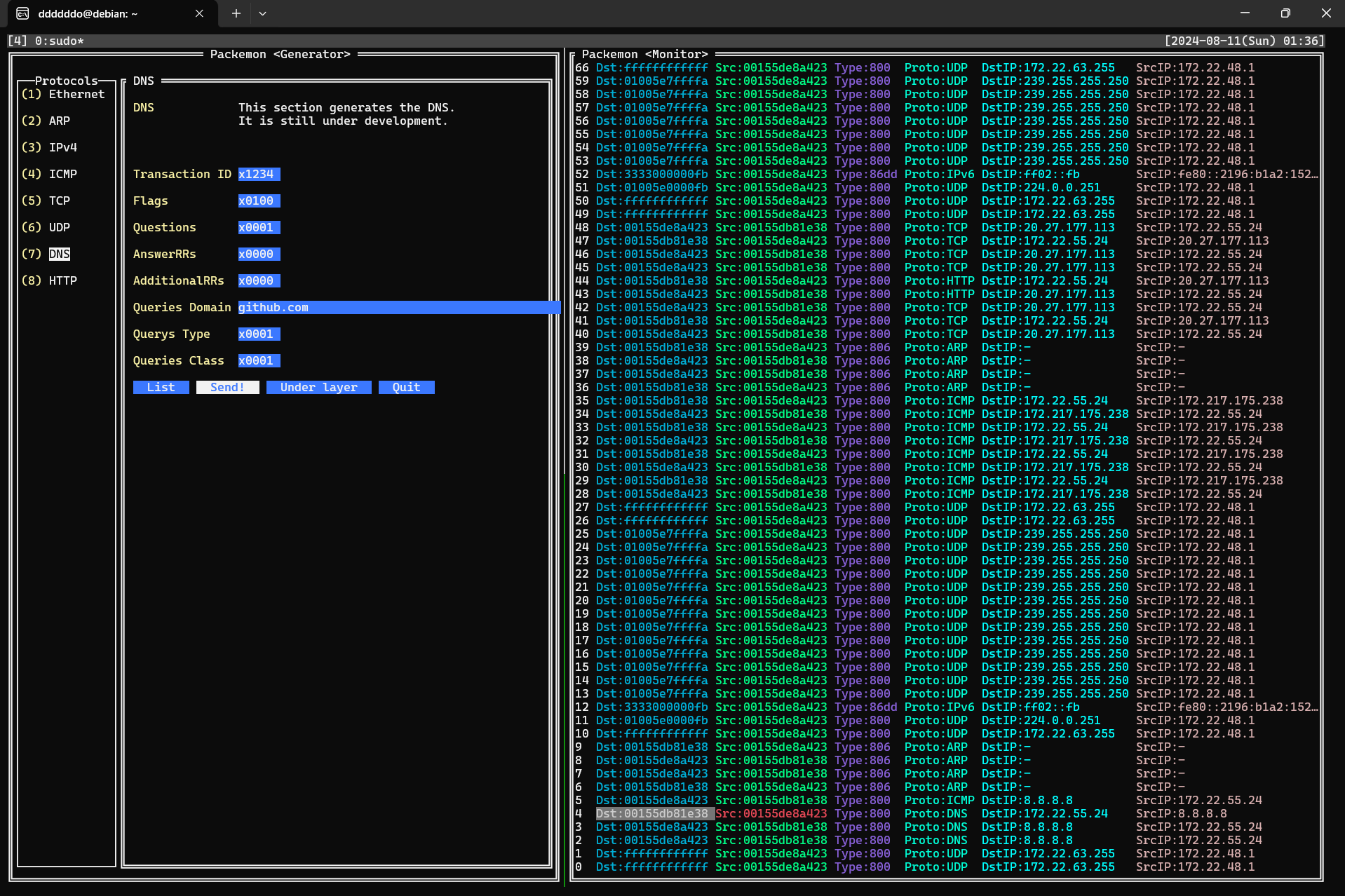The image size is (1345, 896).
Task: Focus the Querys Type field x0001
Action: click(259, 334)
